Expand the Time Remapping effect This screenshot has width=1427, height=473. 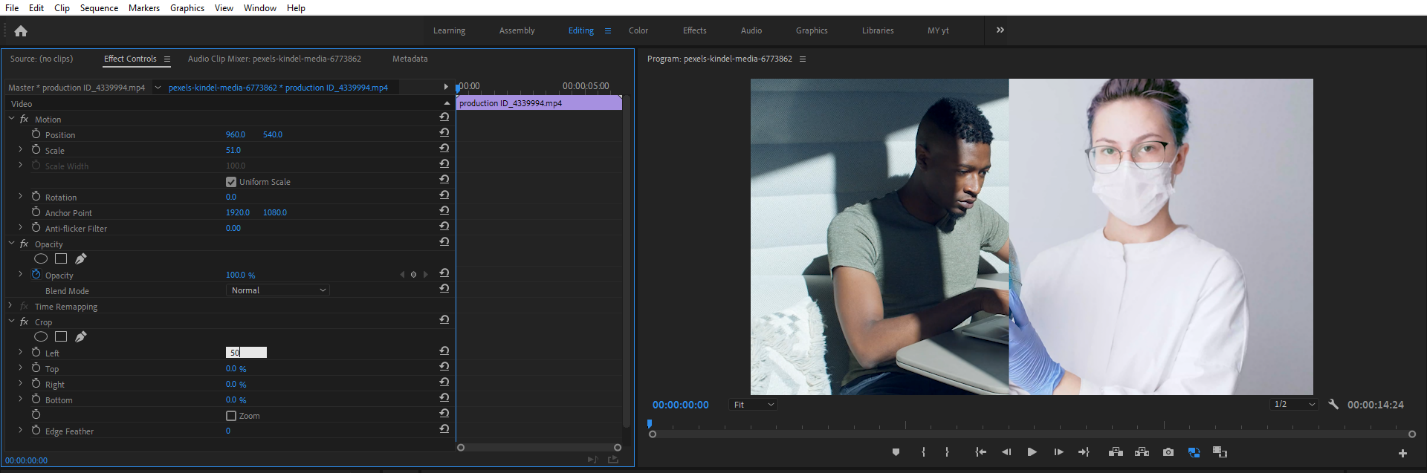pos(11,306)
